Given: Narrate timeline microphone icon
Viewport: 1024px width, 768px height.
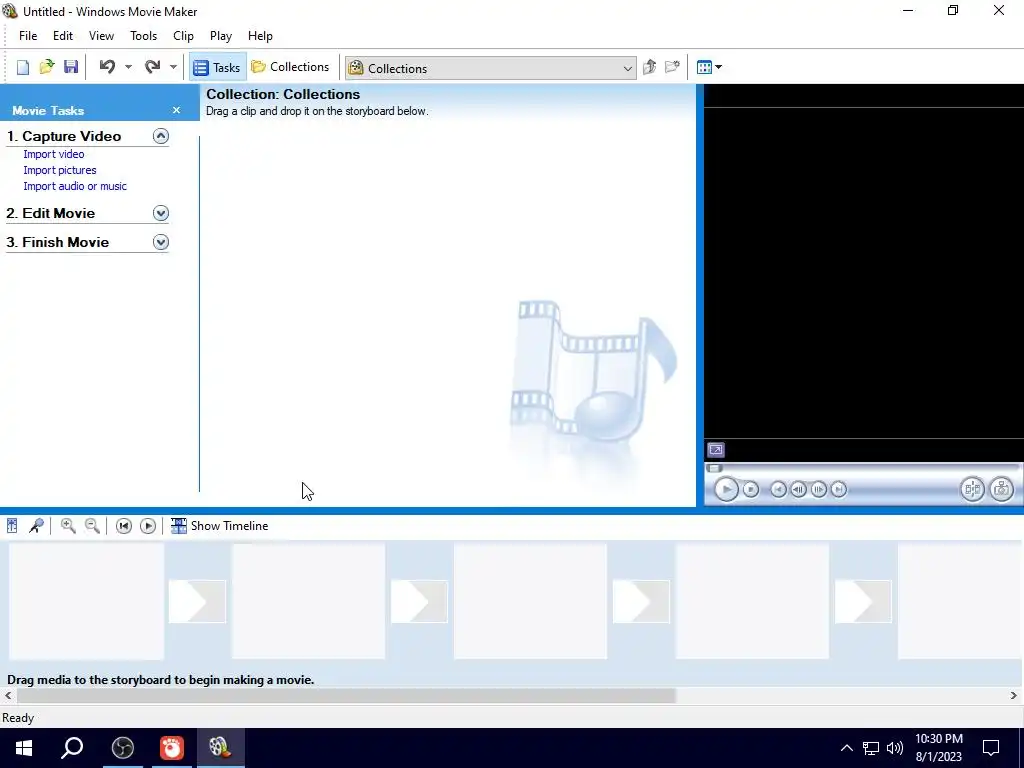Looking at the screenshot, I should 37,526.
